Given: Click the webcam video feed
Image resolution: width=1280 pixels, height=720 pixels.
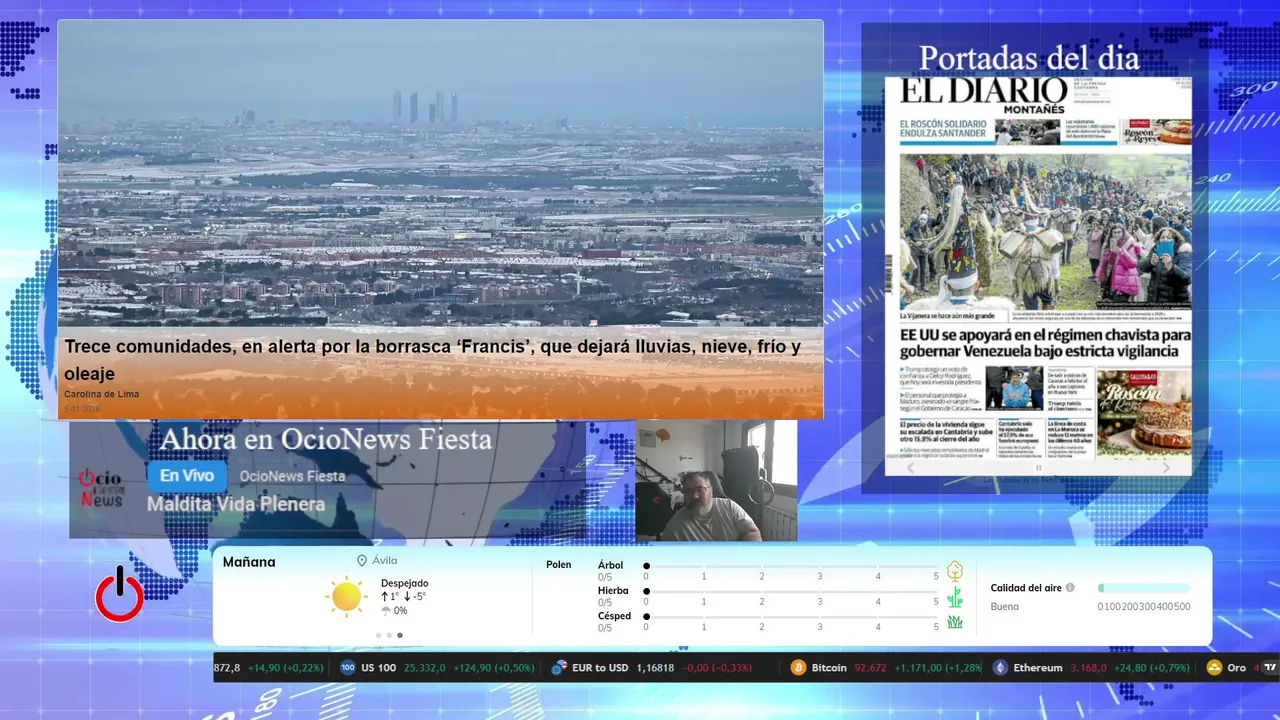Looking at the screenshot, I should (716, 481).
